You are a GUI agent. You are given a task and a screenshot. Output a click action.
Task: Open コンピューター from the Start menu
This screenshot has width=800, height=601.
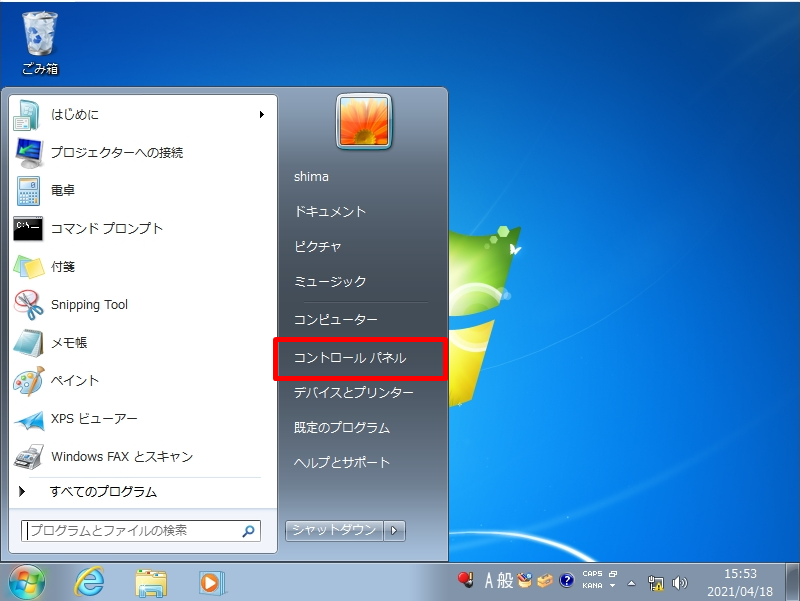[x=336, y=320]
